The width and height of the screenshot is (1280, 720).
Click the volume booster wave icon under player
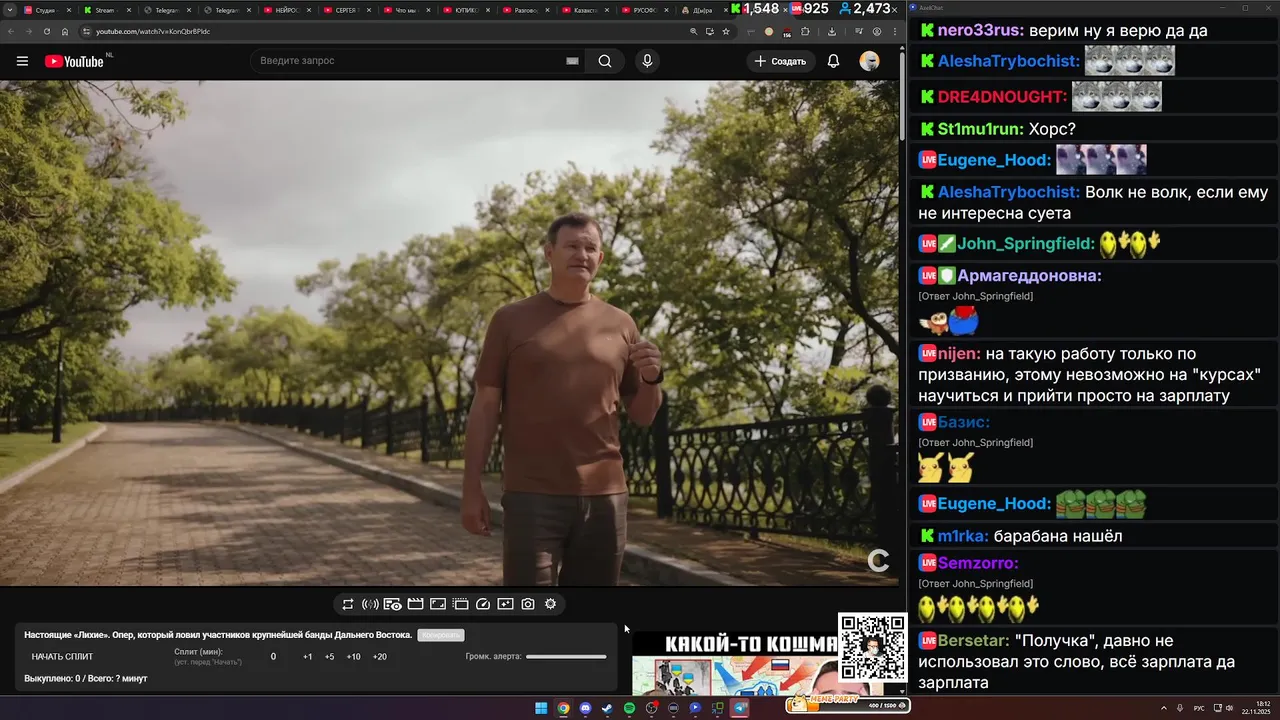[x=370, y=604]
